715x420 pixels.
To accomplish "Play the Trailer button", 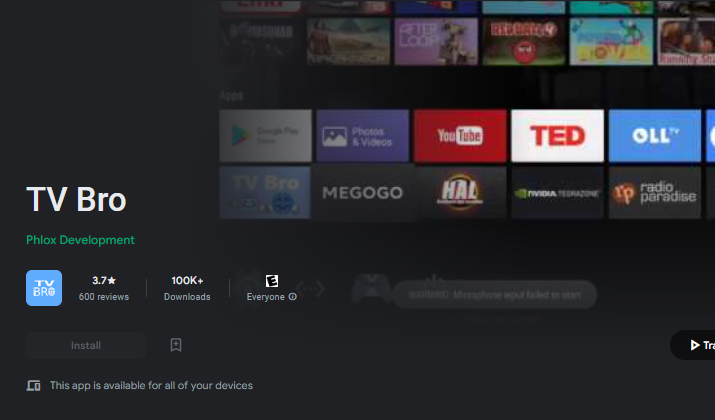I will pyautogui.click(x=693, y=345).
